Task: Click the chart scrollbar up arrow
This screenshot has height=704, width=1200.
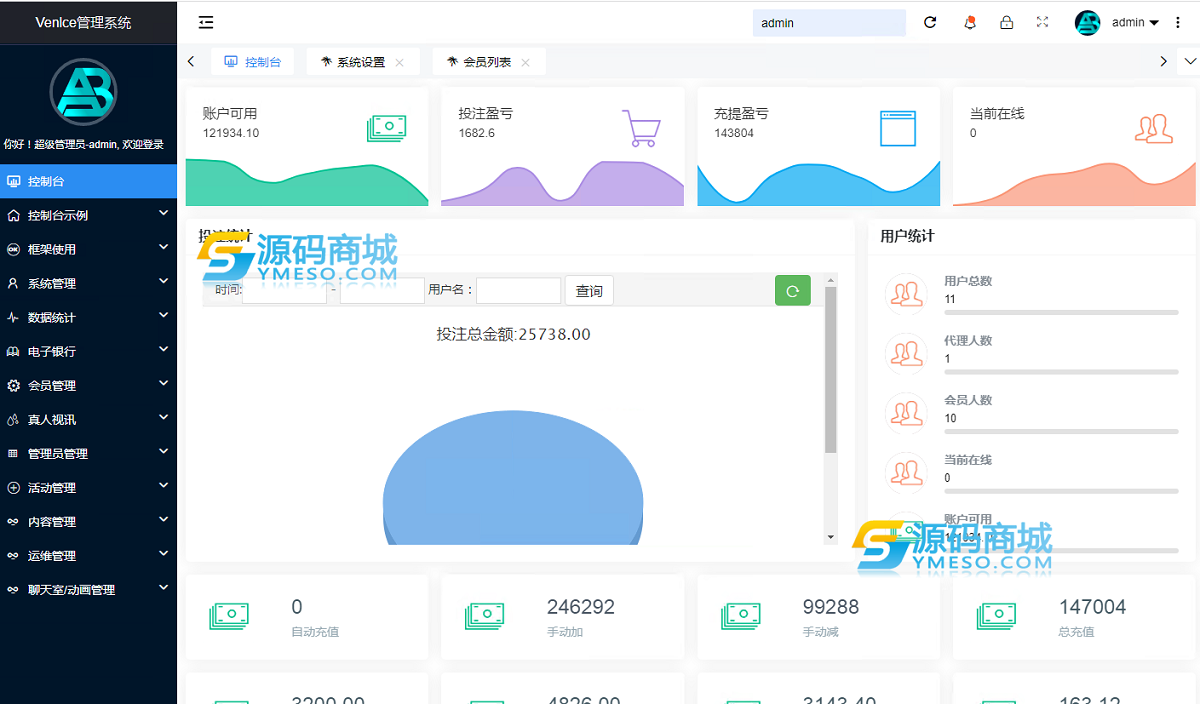Action: (830, 279)
